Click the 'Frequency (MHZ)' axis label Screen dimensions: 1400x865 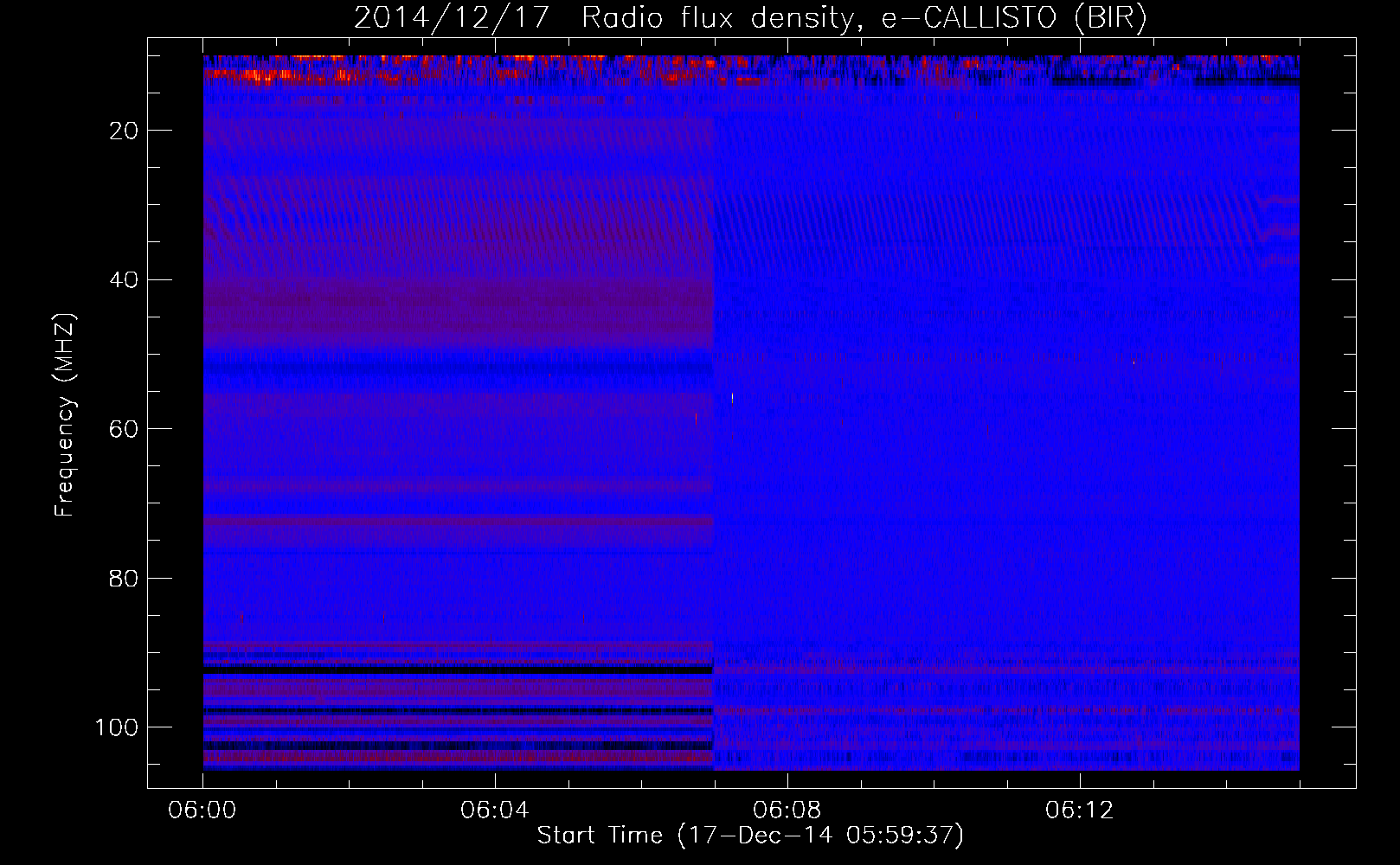(65, 415)
